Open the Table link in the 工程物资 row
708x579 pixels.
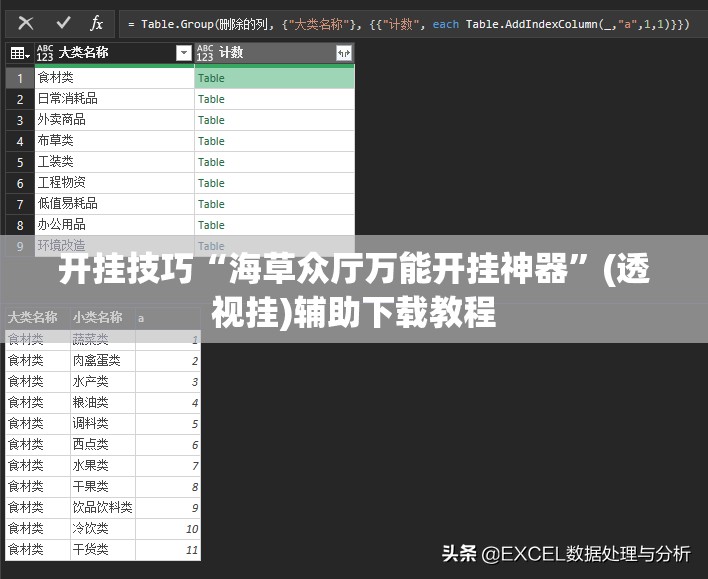coord(211,183)
